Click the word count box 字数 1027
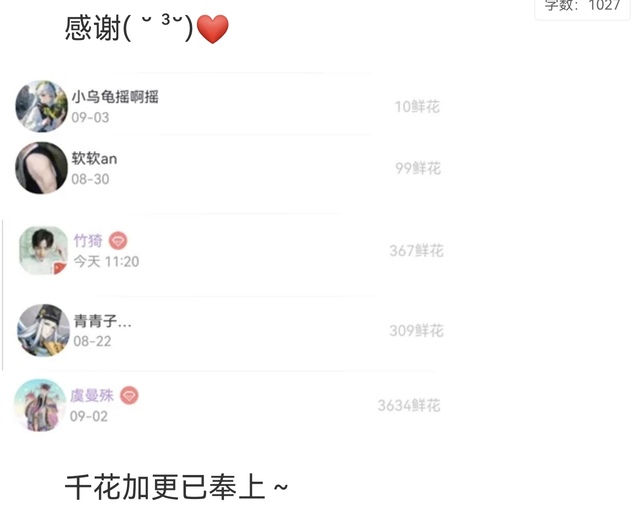The image size is (640, 515). (582, 7)
